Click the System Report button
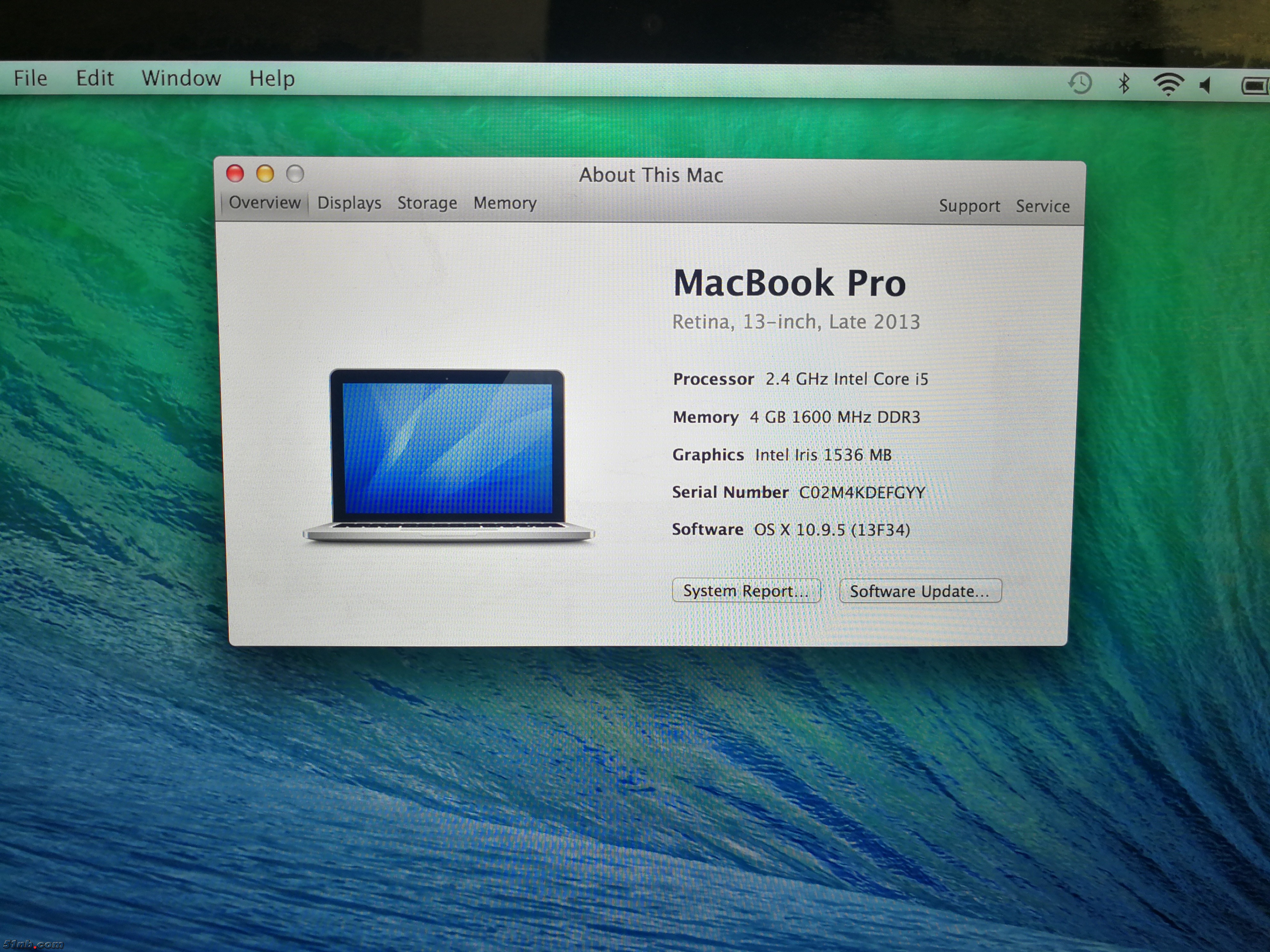Viewport: 1270px width, 952px height. pyautogui.click(x=746, y=591)
